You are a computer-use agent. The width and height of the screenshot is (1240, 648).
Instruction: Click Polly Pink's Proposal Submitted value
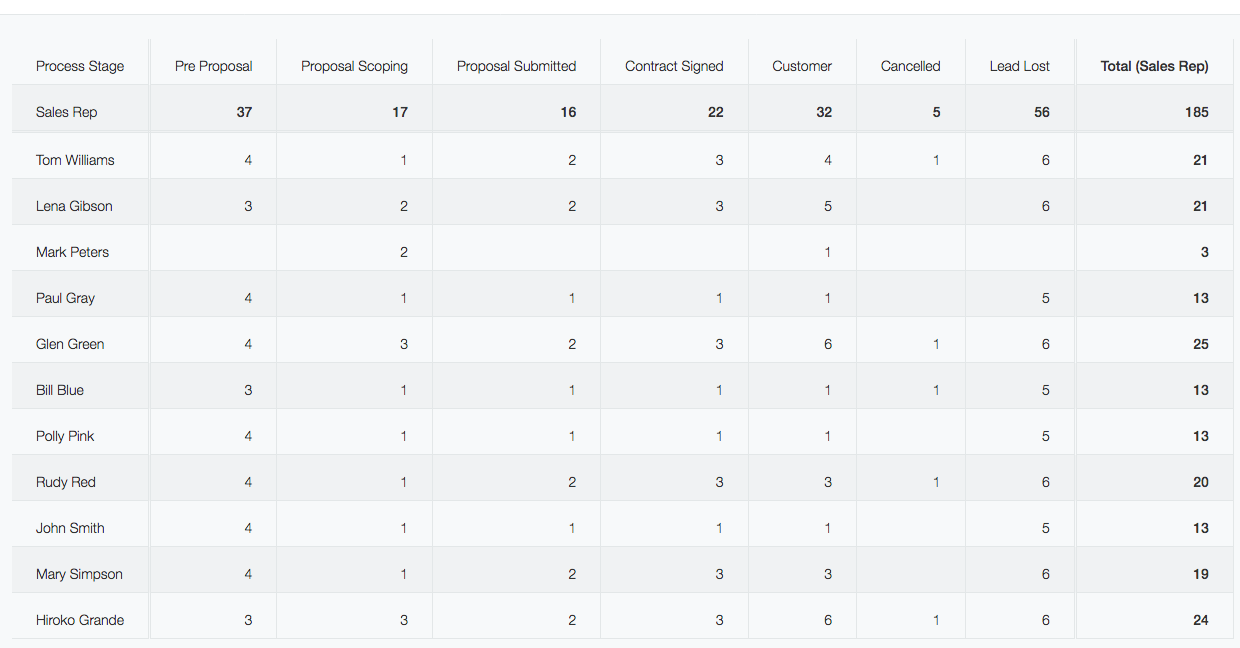(x=572, y=436)
